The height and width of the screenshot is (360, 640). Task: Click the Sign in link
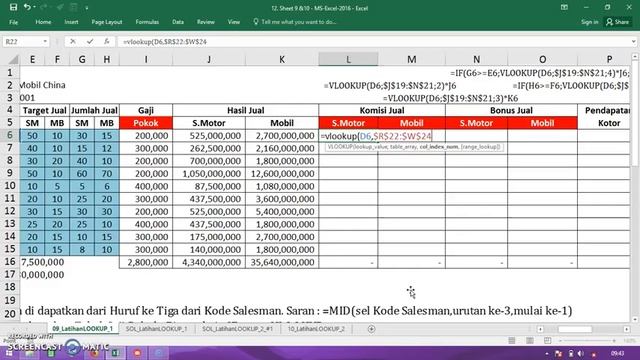coord(589,22)
